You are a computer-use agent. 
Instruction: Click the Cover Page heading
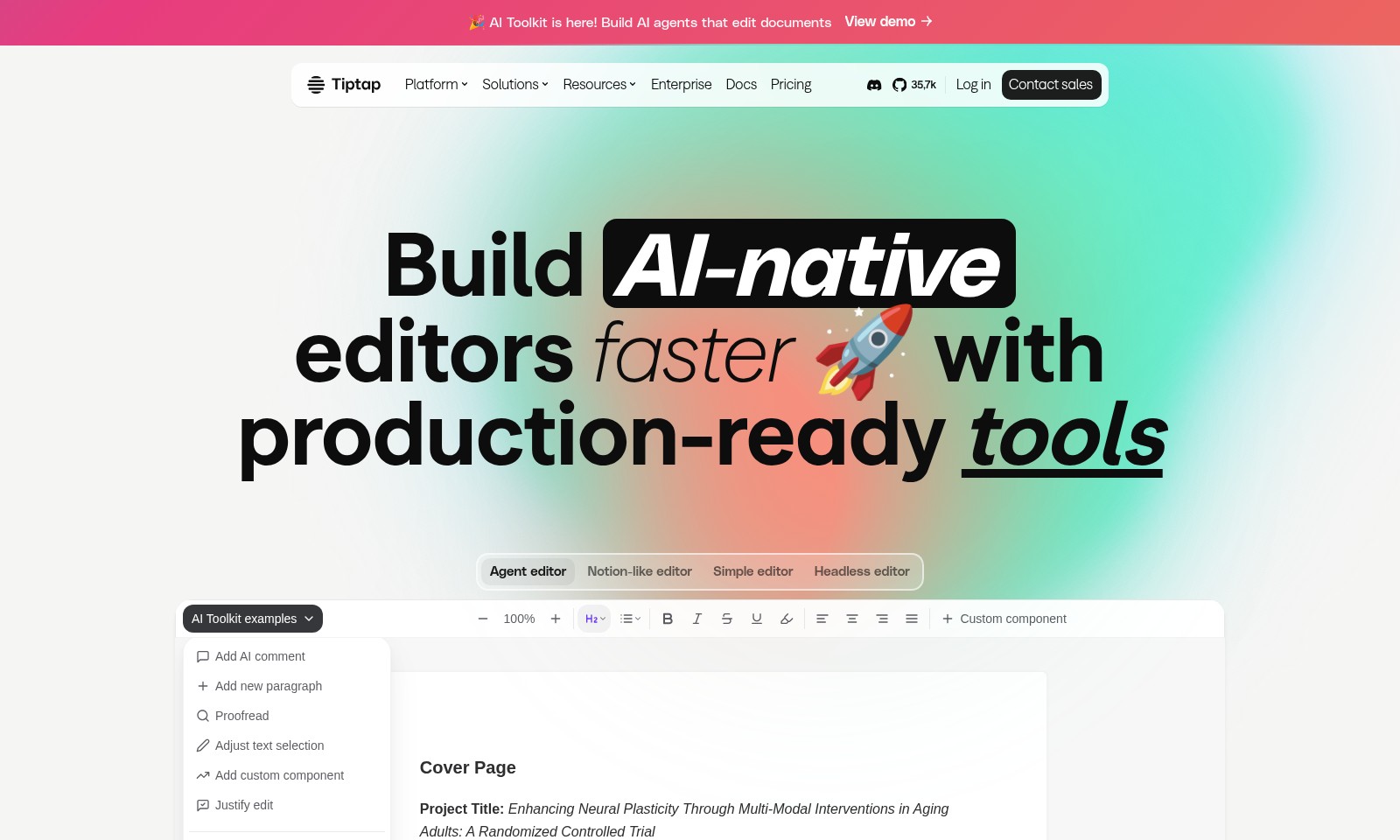click(468, 767)
